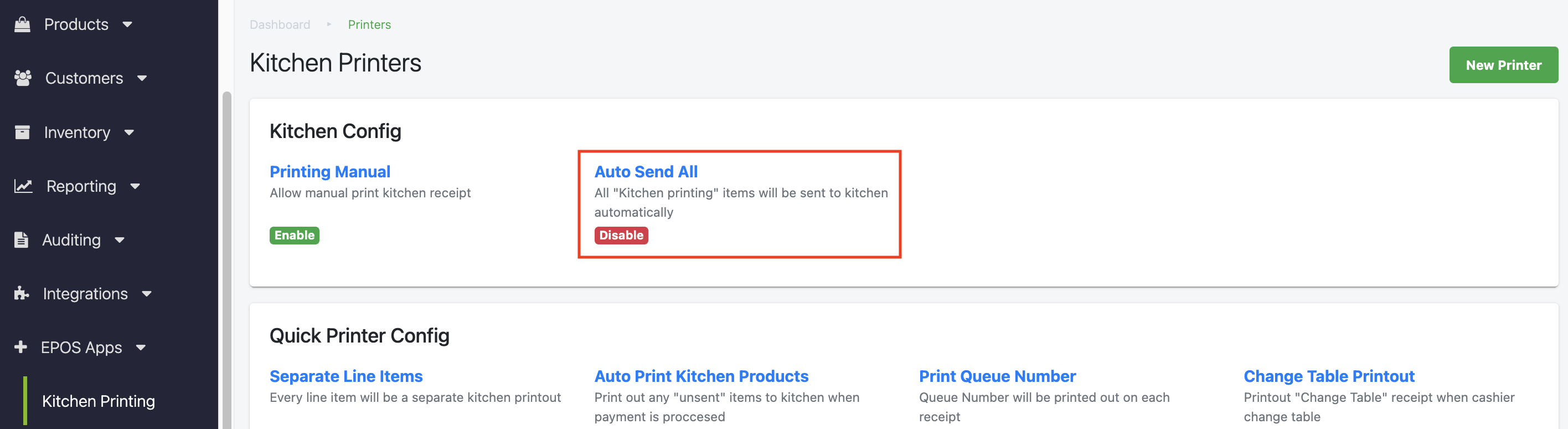Click the Integrations puzzle piece icon
The height and width of the screenshot is (429, 1568).
point(22,294)
